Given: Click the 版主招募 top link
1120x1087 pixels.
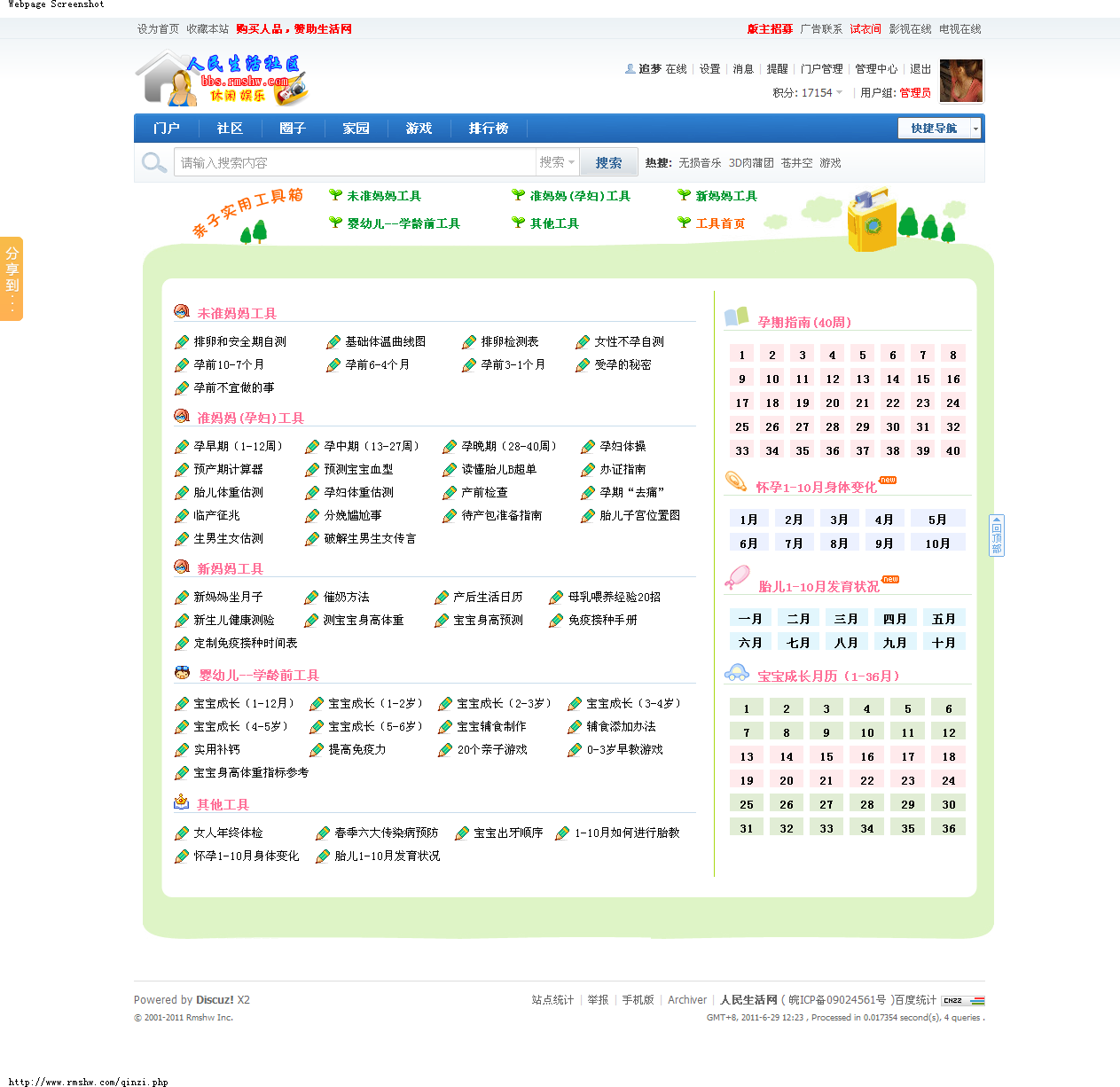Looking at the screenshot, I should (x=770, y=29).
